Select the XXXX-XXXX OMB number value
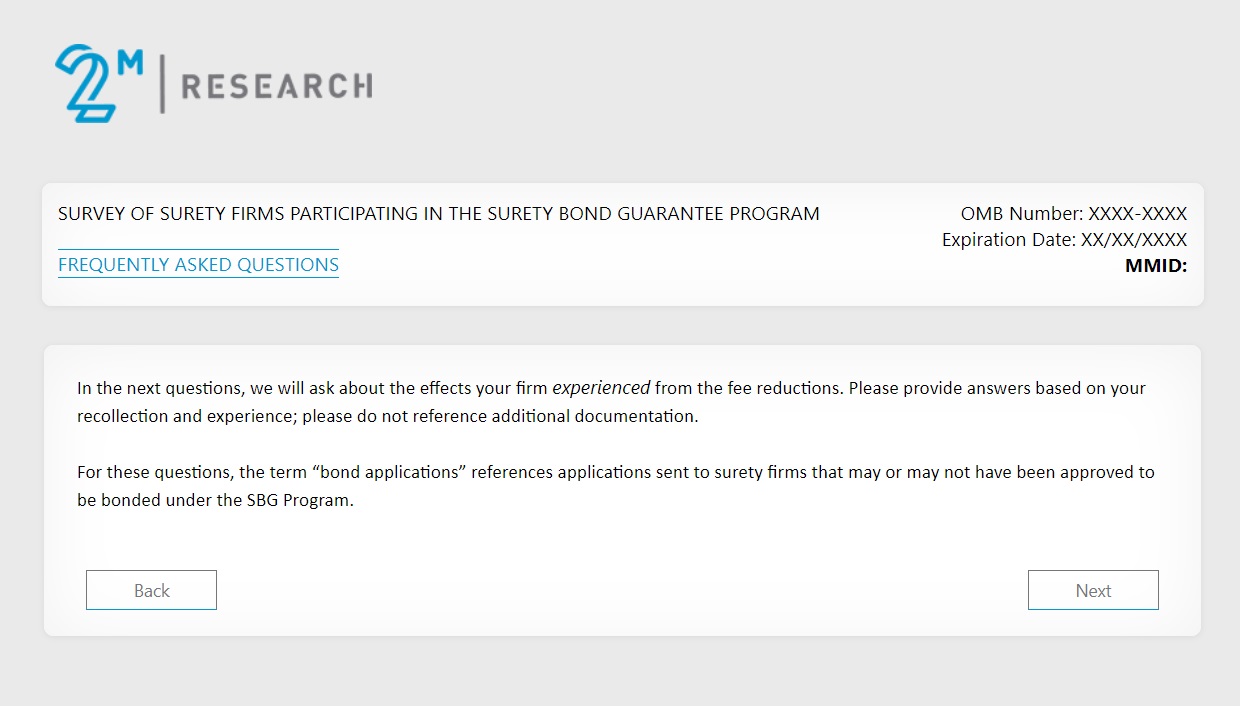Image resolution: width=1240 pixels, height=706 pixels. 1137,213
